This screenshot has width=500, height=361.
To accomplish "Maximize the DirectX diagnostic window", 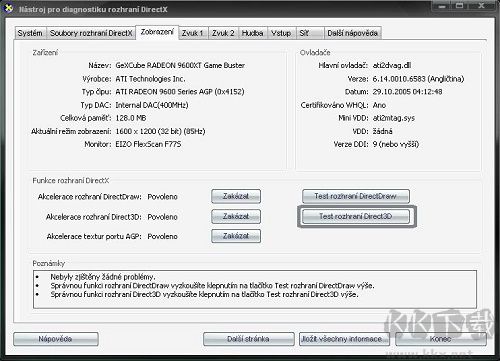I will click(460, 6).
